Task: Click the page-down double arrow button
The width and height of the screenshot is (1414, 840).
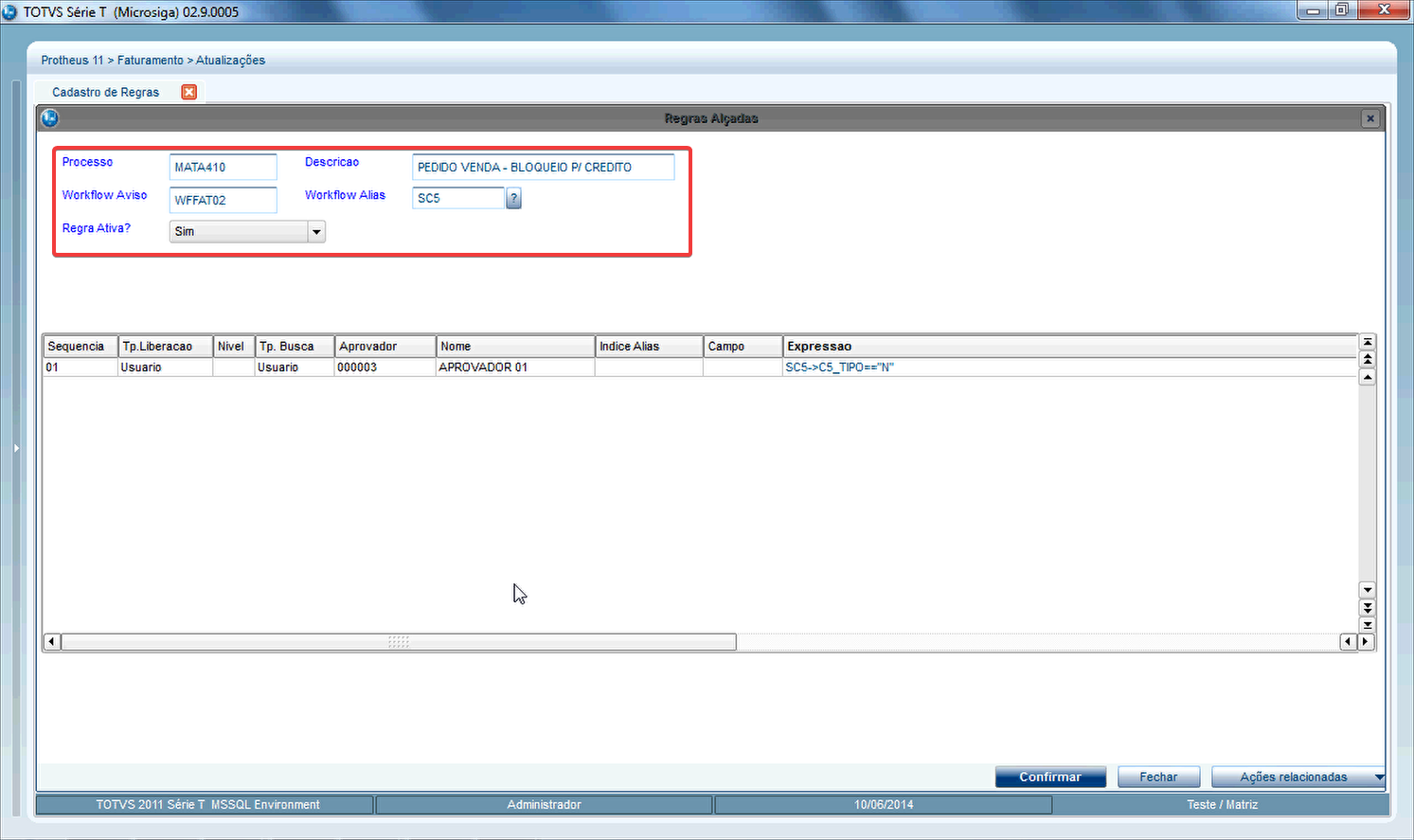Action: [x=1367, y=607]
